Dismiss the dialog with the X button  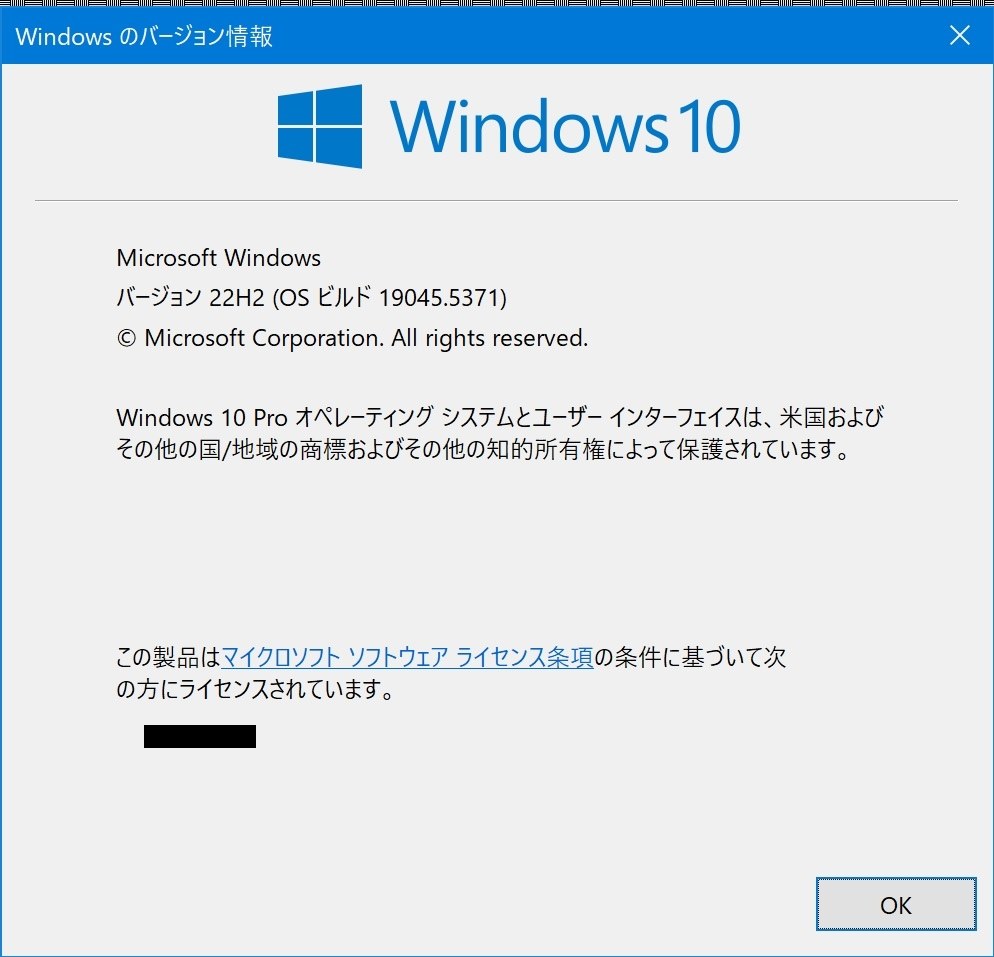pos(959,35)
